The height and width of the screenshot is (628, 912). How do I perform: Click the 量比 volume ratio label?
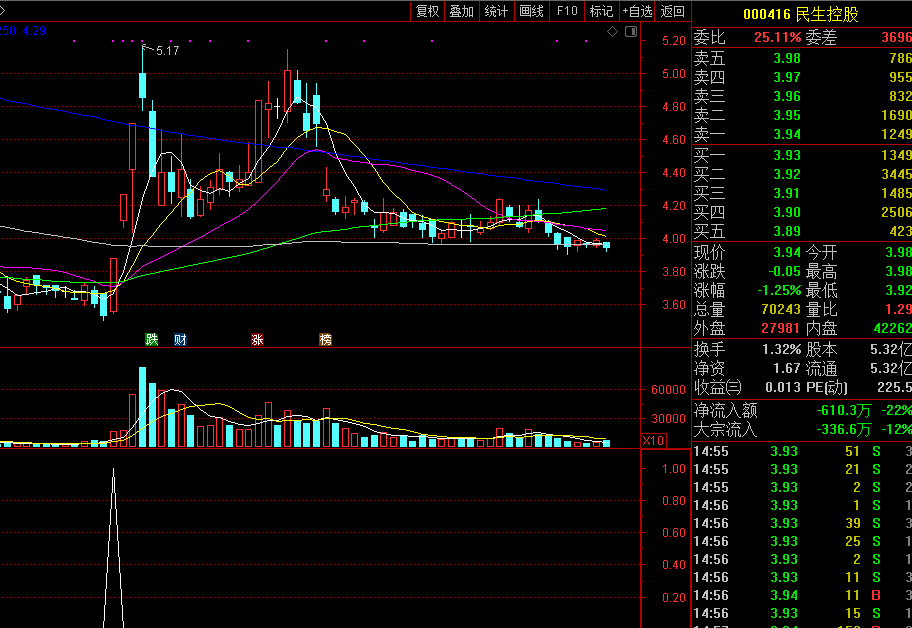[821, 310]
